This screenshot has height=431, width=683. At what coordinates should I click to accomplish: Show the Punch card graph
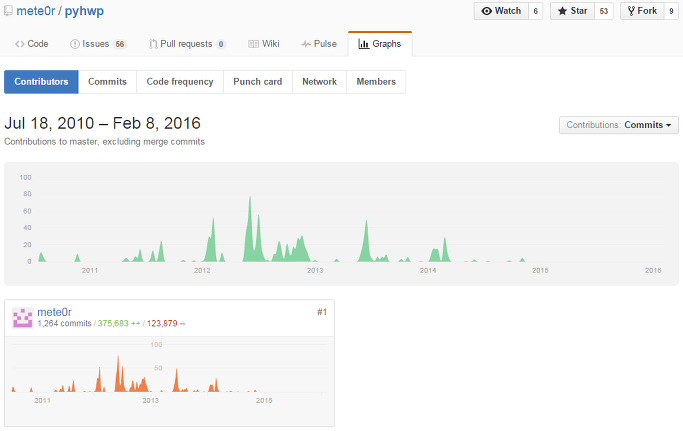pos(257,81)
